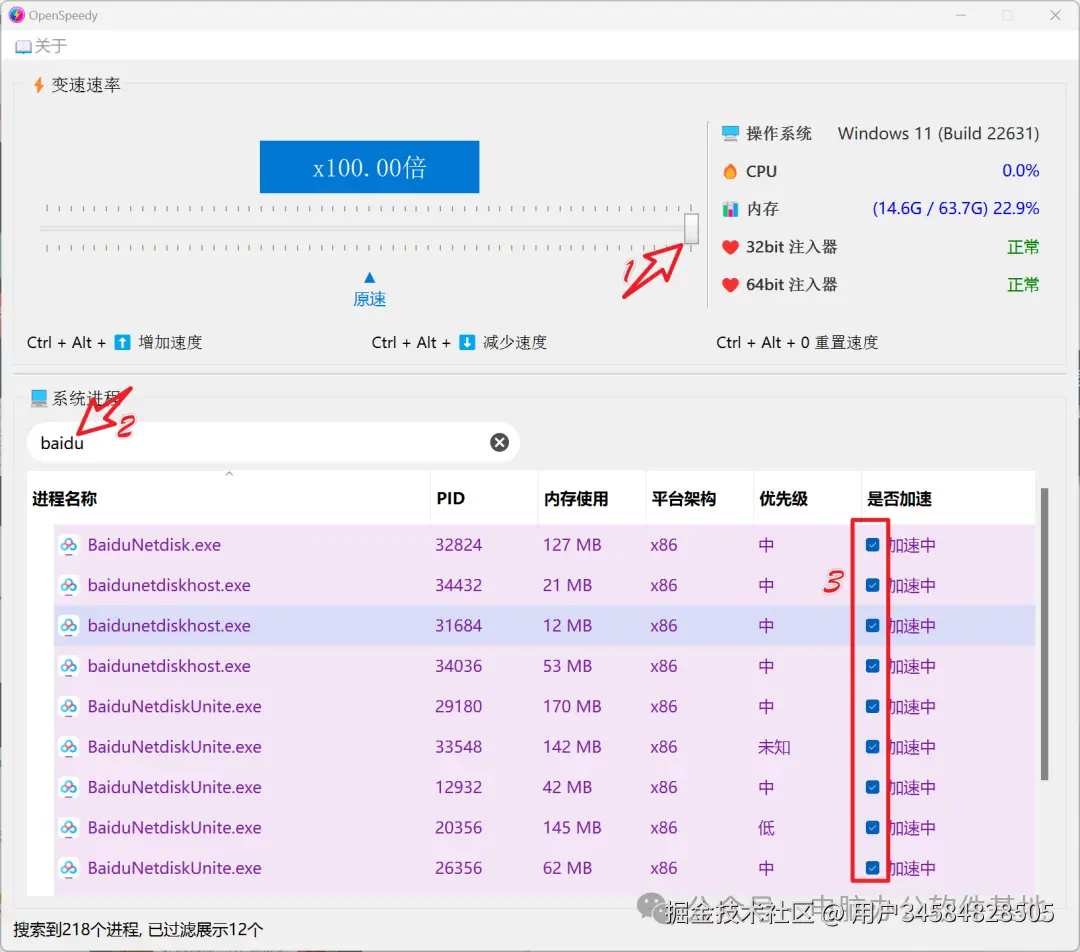Viewport: 1080px width, 952px height.
Task: Select PID 31684 cell
Action: [458, 625]
